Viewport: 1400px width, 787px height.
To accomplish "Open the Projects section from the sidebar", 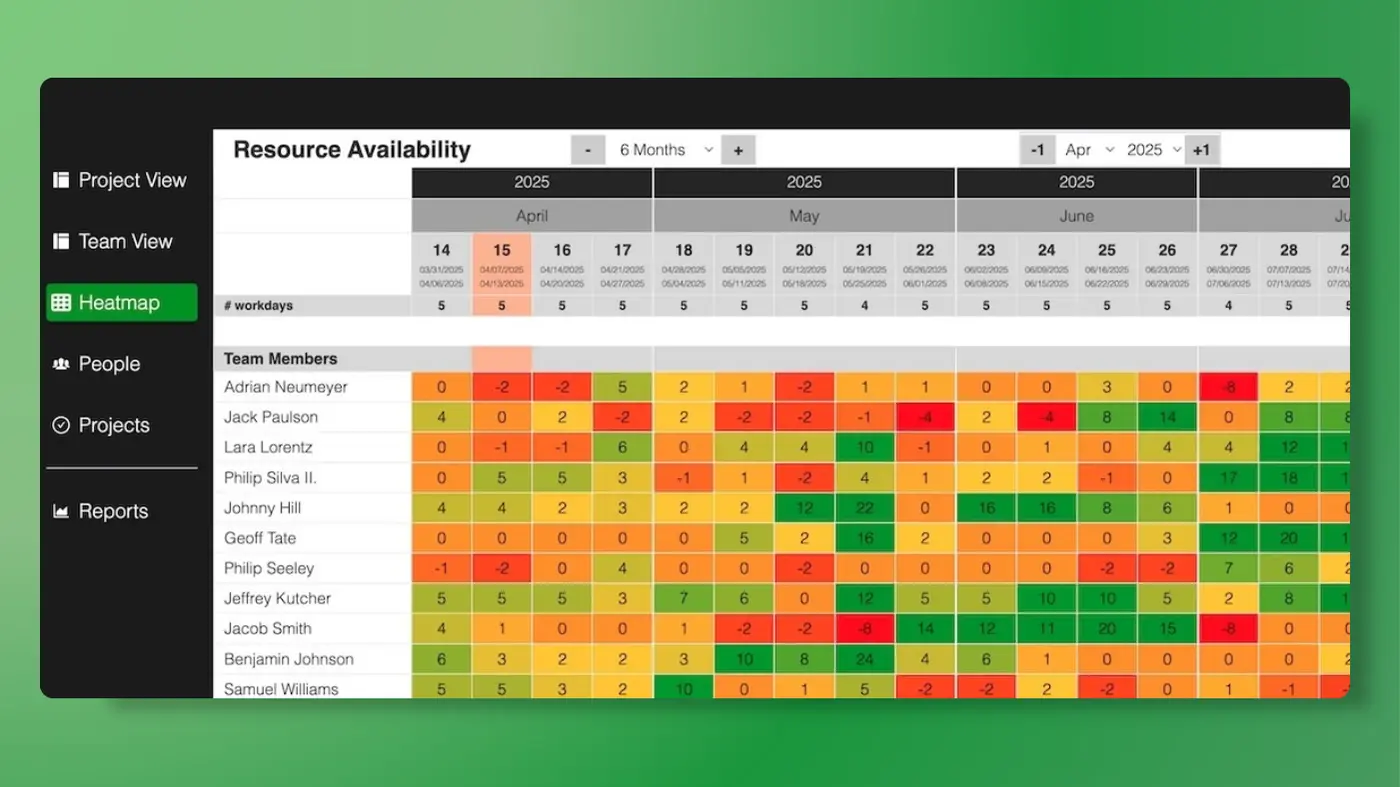I will click(x=113, y=425).
